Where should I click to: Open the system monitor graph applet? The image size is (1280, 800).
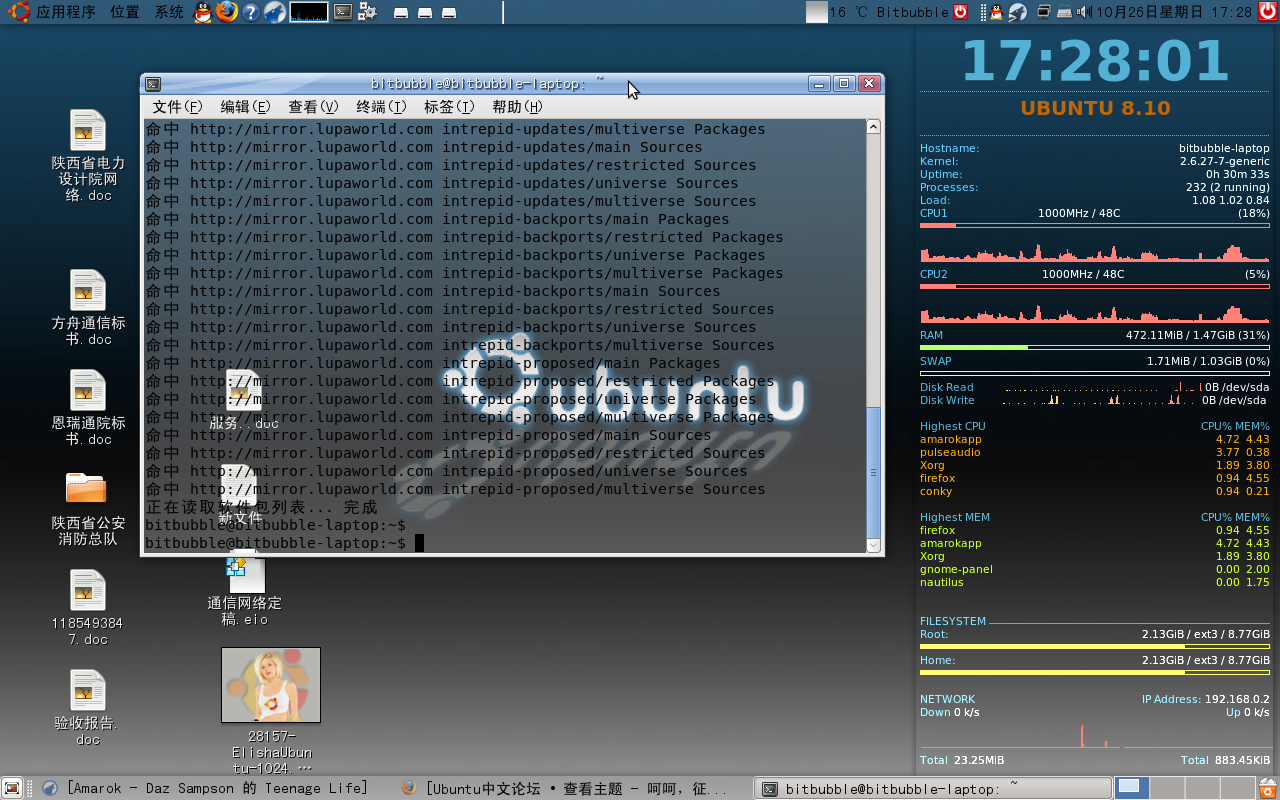point(309,12)
